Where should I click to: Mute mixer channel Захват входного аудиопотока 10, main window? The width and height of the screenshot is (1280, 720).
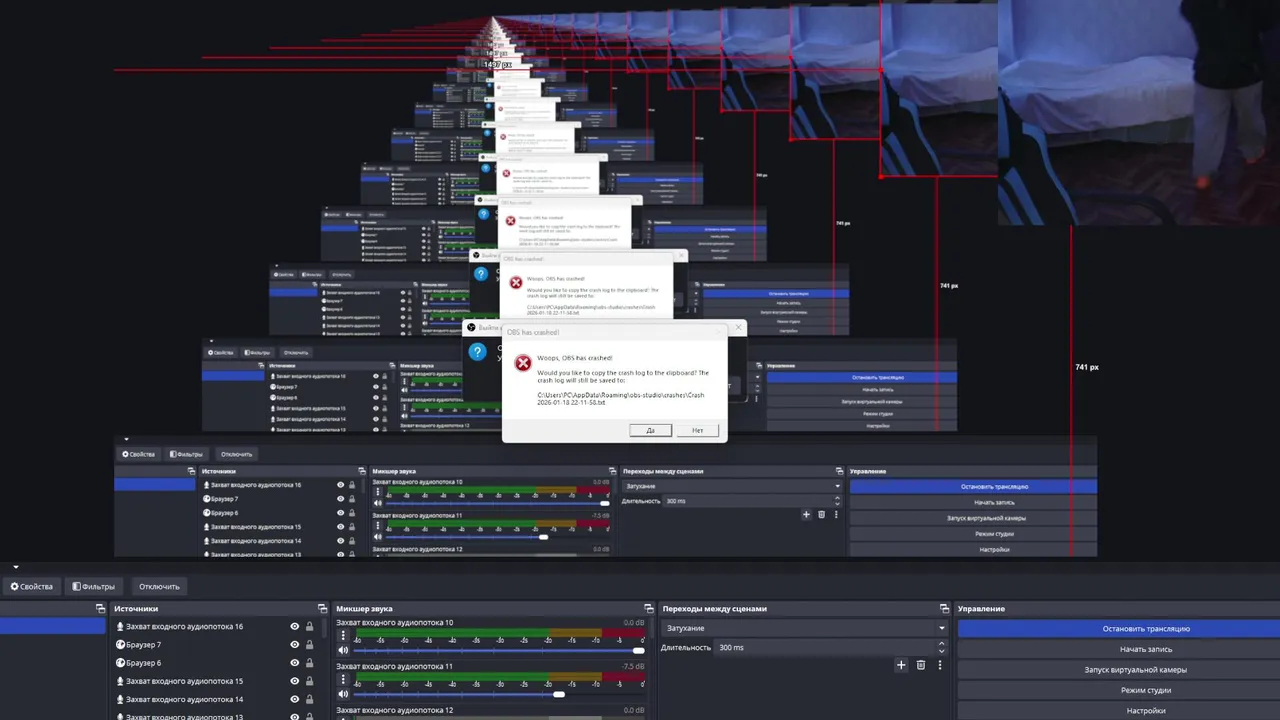343,650
